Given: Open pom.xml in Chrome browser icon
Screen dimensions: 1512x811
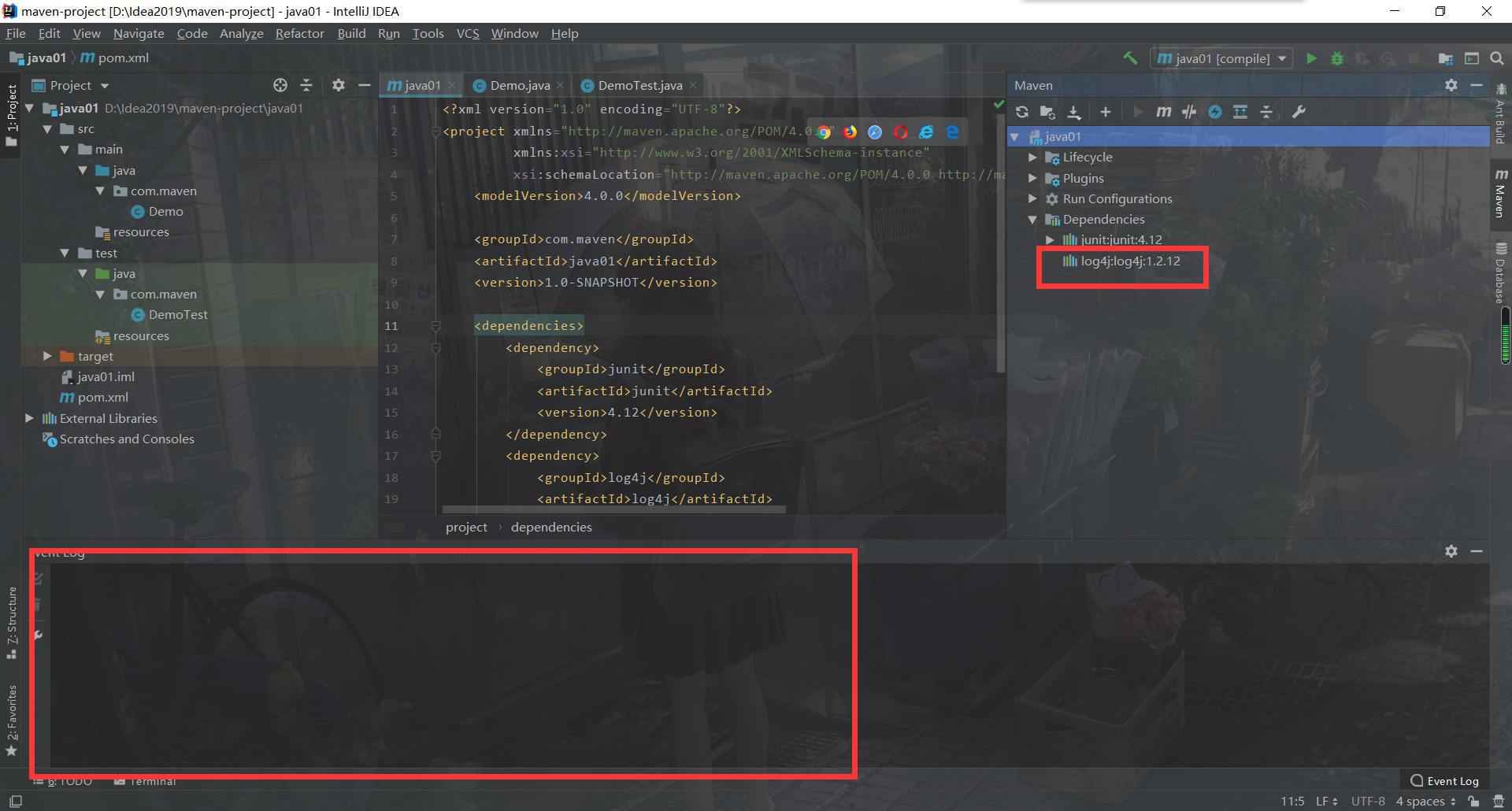Looking at the screenshot, I should pyautogui.click(x=824, y=132).
